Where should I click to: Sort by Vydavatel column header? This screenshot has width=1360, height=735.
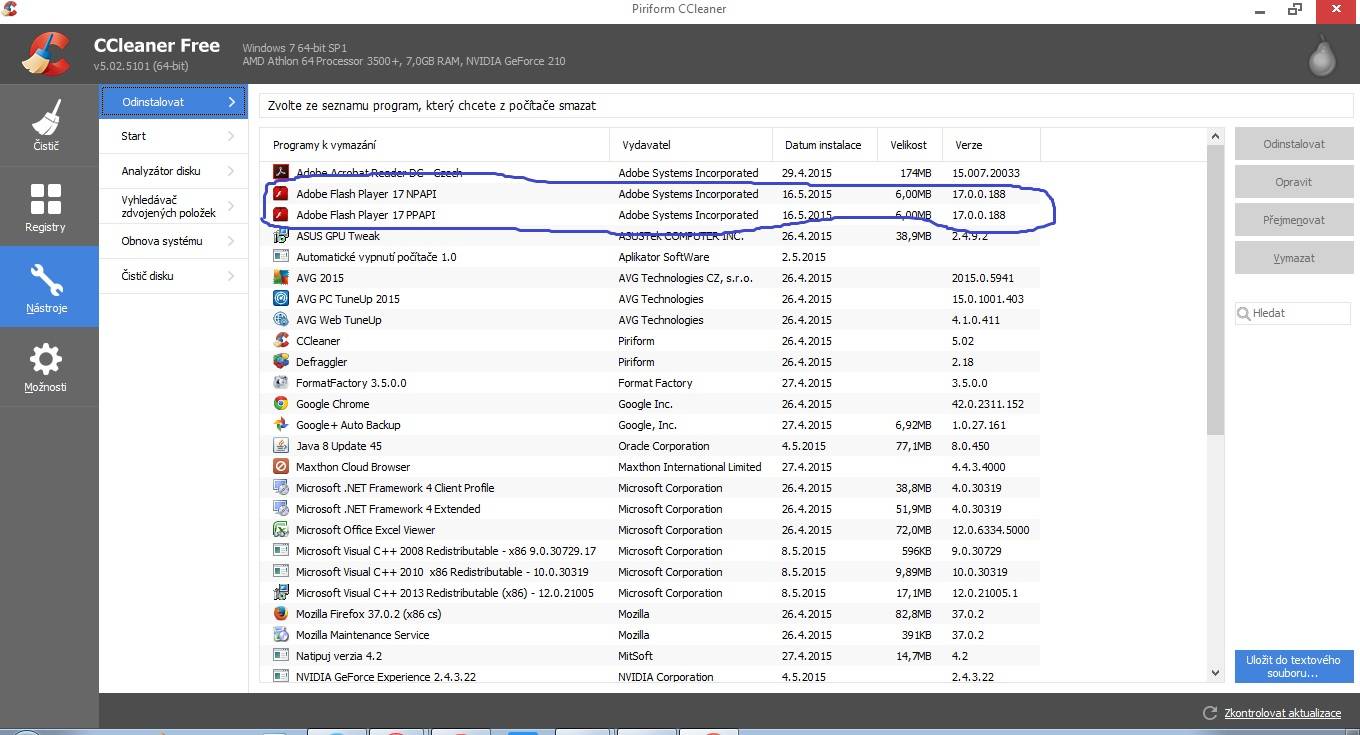pos(691,145)
